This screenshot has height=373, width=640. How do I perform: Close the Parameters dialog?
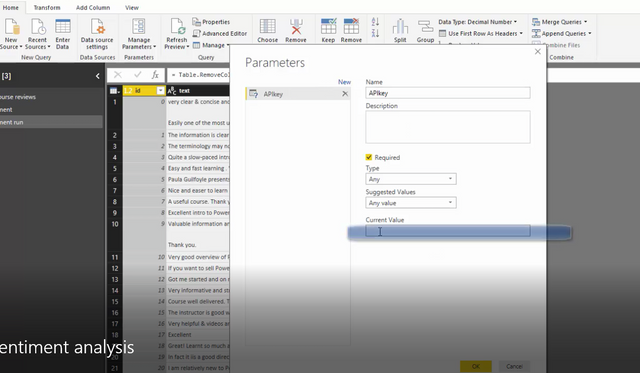pos(538,51)
